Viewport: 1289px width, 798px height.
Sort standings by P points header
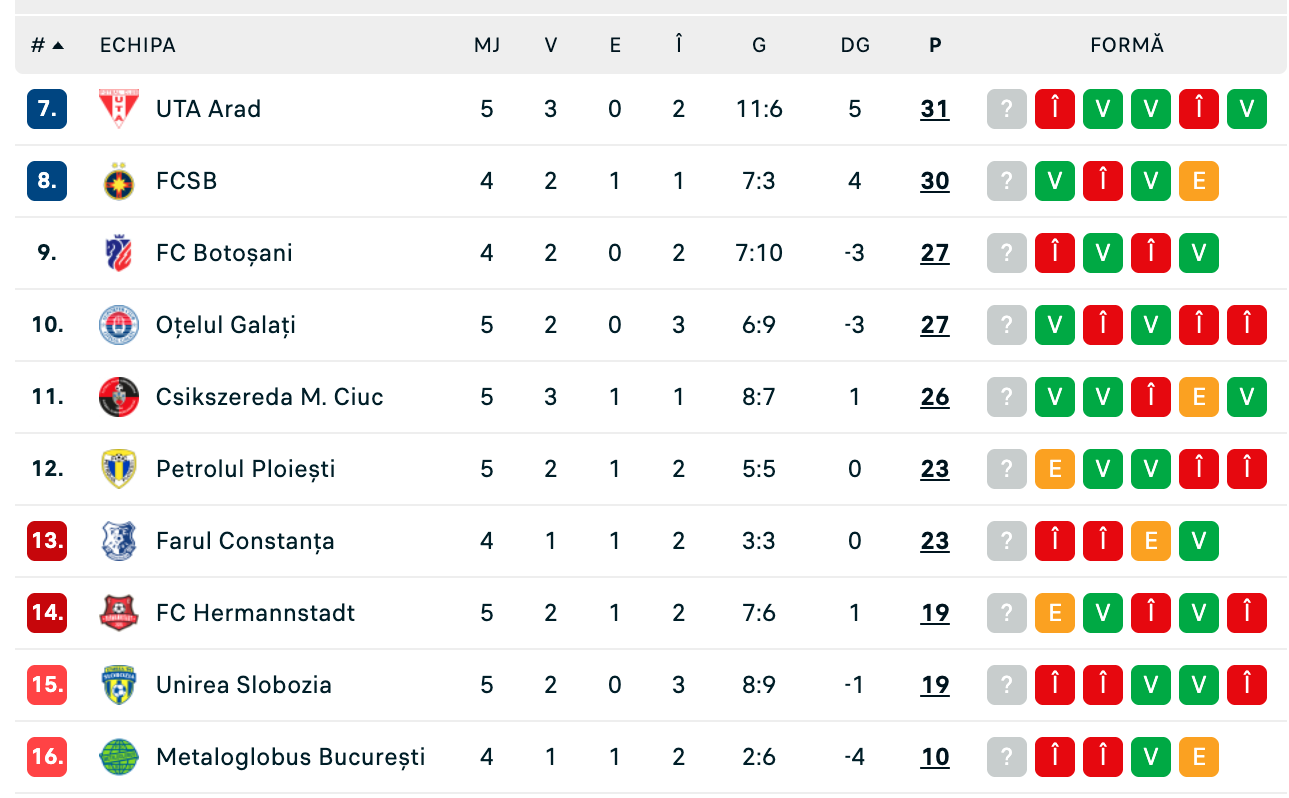pyautogui.click(x=935, y=45)
